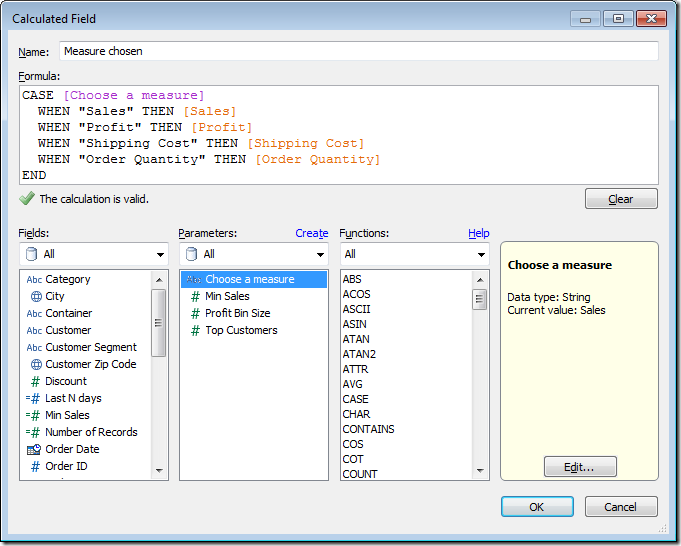This screenshot has width=681, height=546.
Task: Expand the Parameters All dropdown
Action: coord(253,254)
